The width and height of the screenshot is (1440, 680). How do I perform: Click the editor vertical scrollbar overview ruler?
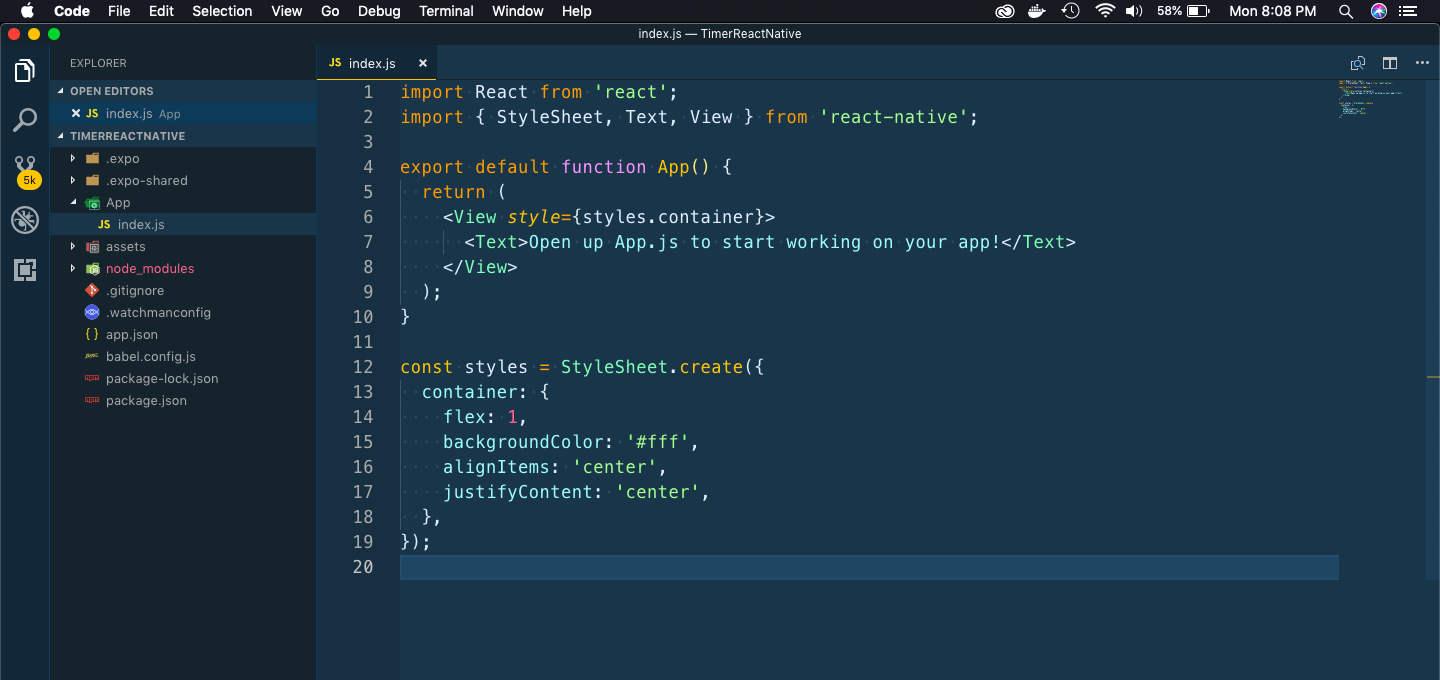pos(1433,330)
